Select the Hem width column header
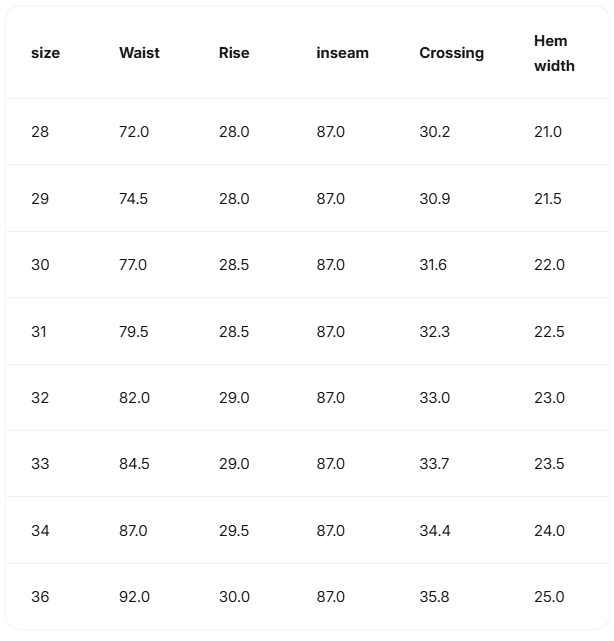Screen dimensions: 614x641 point(554,53)
